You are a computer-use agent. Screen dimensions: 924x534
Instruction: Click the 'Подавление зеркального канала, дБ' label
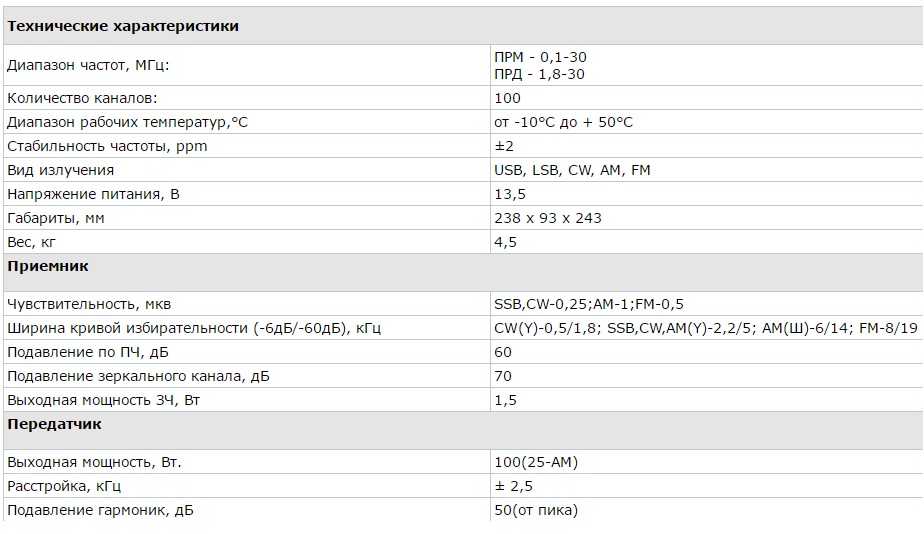click(x=138, y=376)
